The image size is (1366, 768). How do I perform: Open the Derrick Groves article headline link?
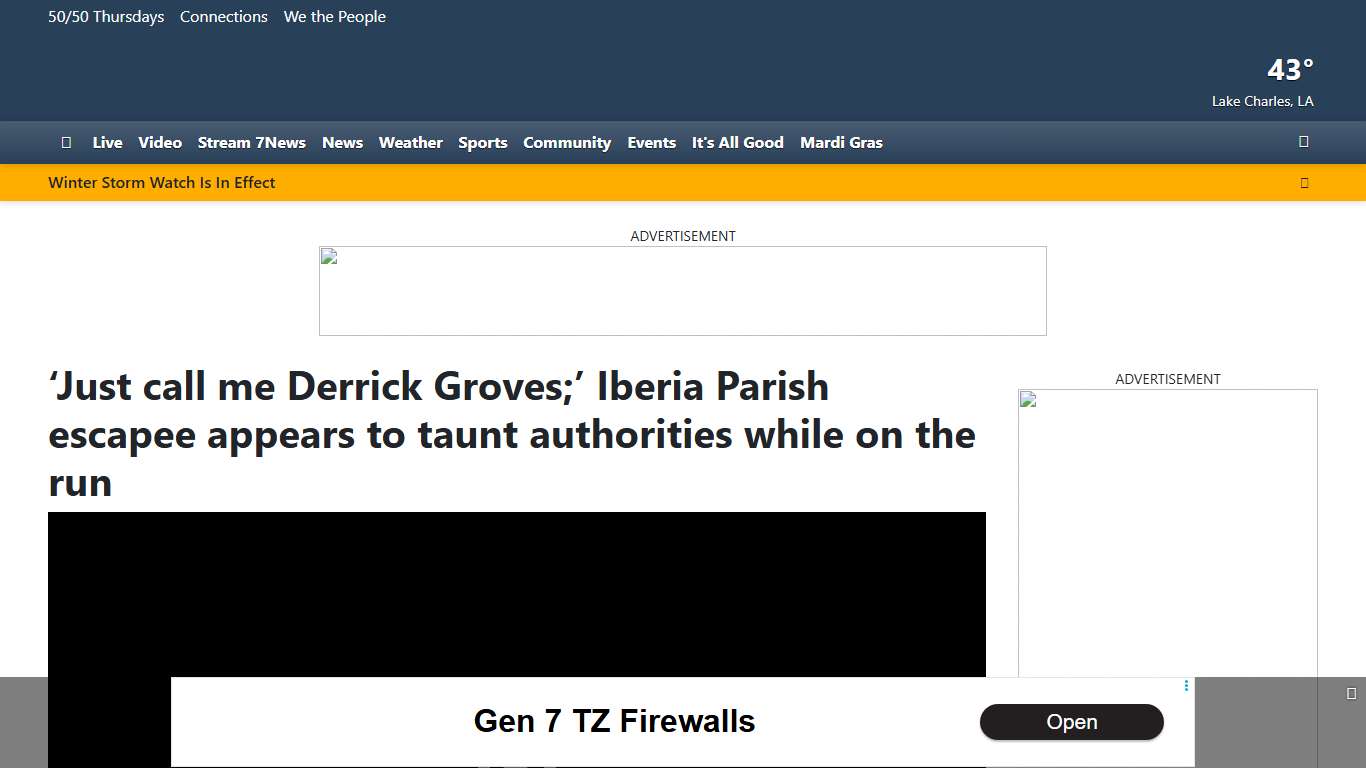[512, 434]
